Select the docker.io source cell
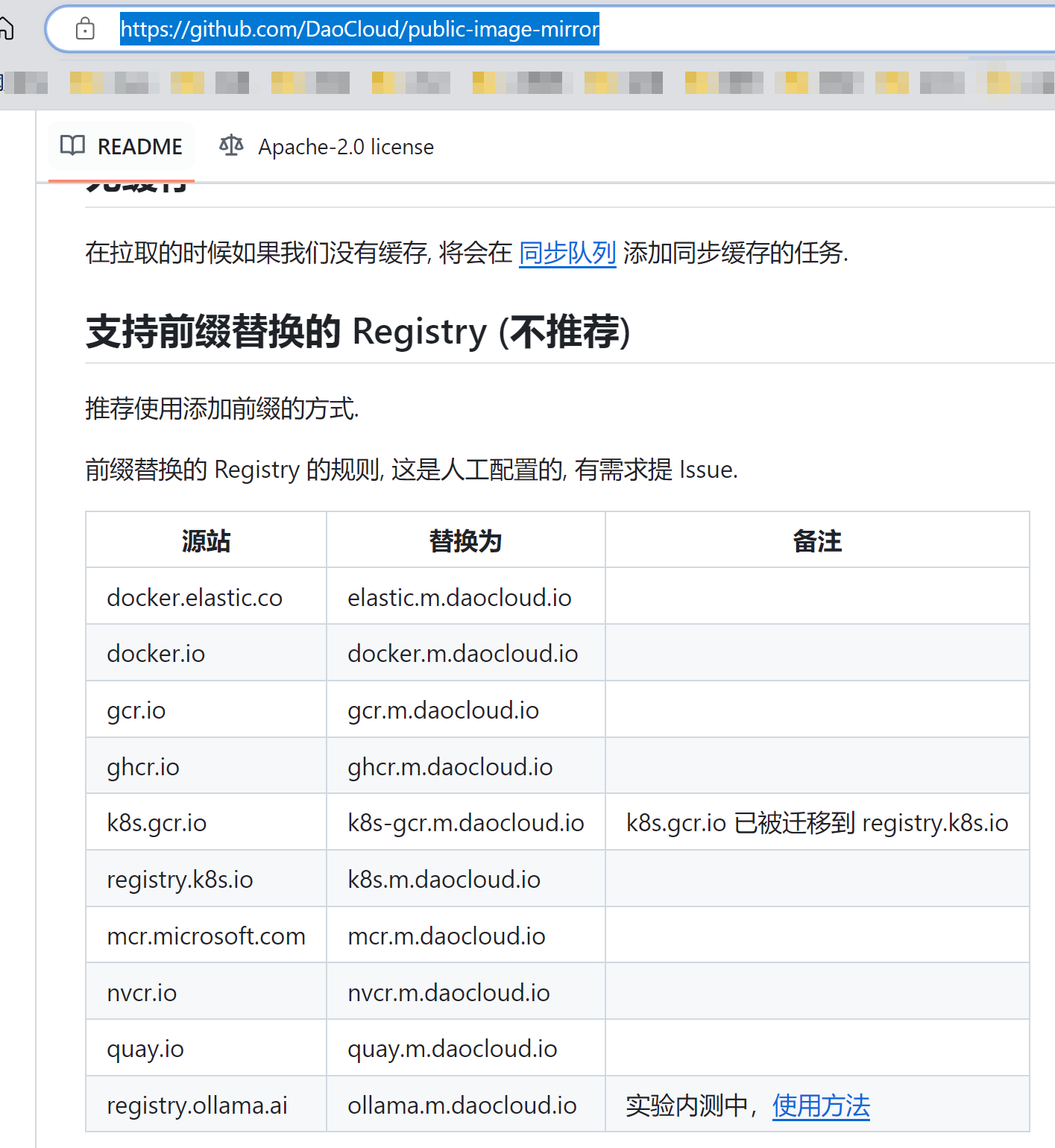Viewport: 1055px width, 1148px height. pos(206,653)
